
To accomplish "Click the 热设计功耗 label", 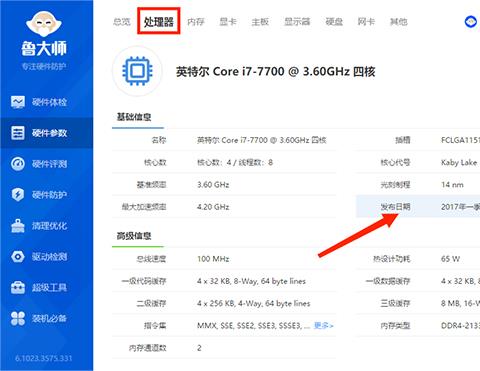I will coord(392,259).
